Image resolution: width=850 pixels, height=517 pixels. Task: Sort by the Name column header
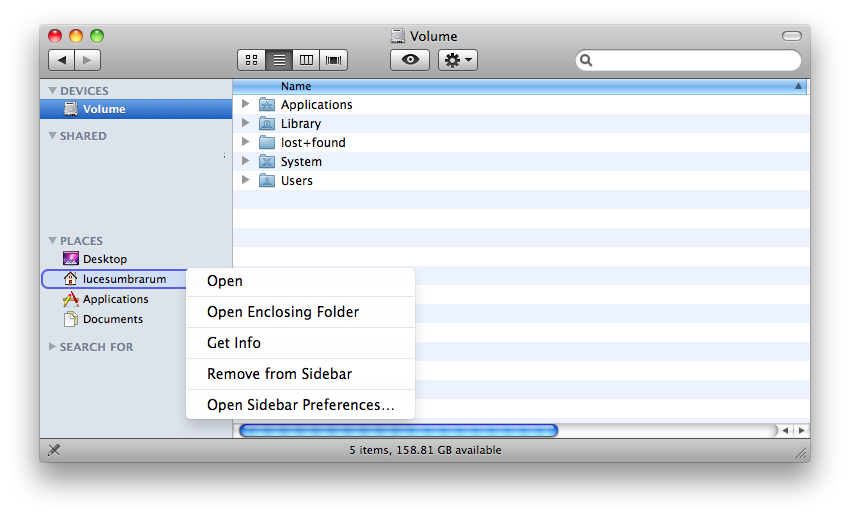pyautogui.click(x=519, y=86)
